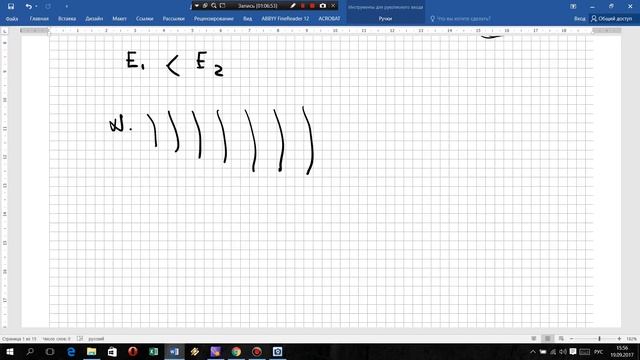Open the ACROBAT ribbon tab
The height and width of the screenshot is (360, 640).
pos(329,19)
